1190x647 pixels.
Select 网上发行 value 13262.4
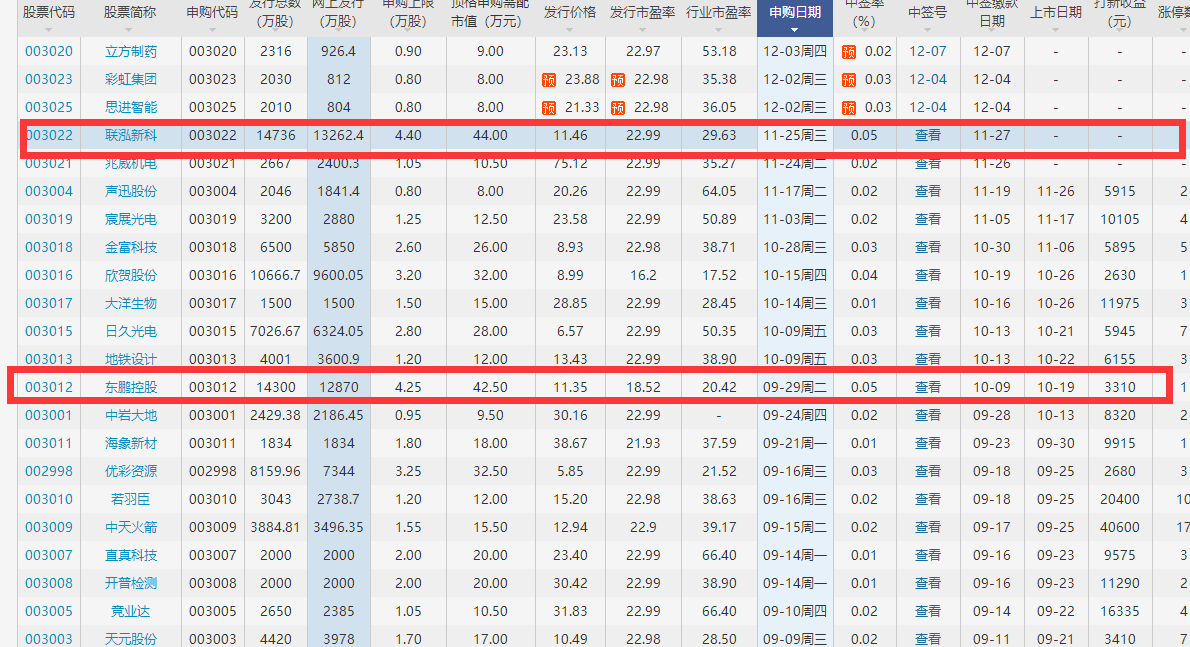coord(338,136)
